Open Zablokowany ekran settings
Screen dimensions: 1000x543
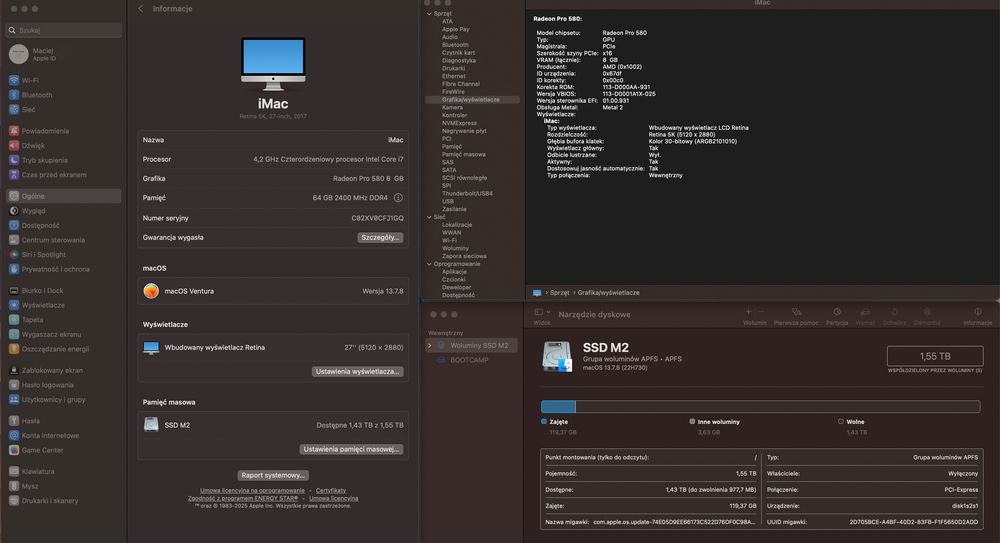pyautogui.click(x=52, y=370)
